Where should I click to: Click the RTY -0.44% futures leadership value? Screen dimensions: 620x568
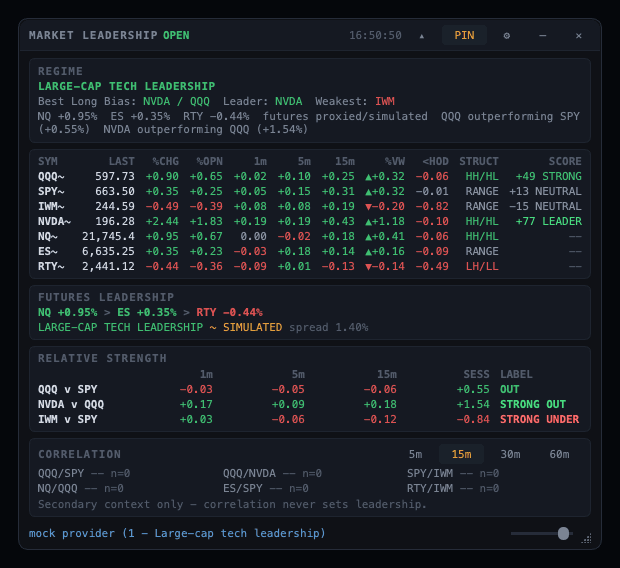tap(229, 312)
